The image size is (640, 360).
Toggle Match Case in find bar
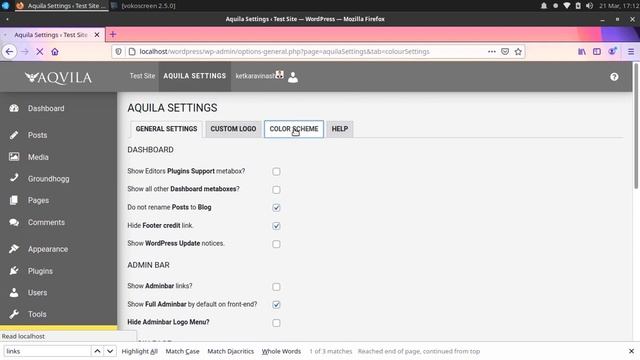pyautogui.click(x=182, y=351)
